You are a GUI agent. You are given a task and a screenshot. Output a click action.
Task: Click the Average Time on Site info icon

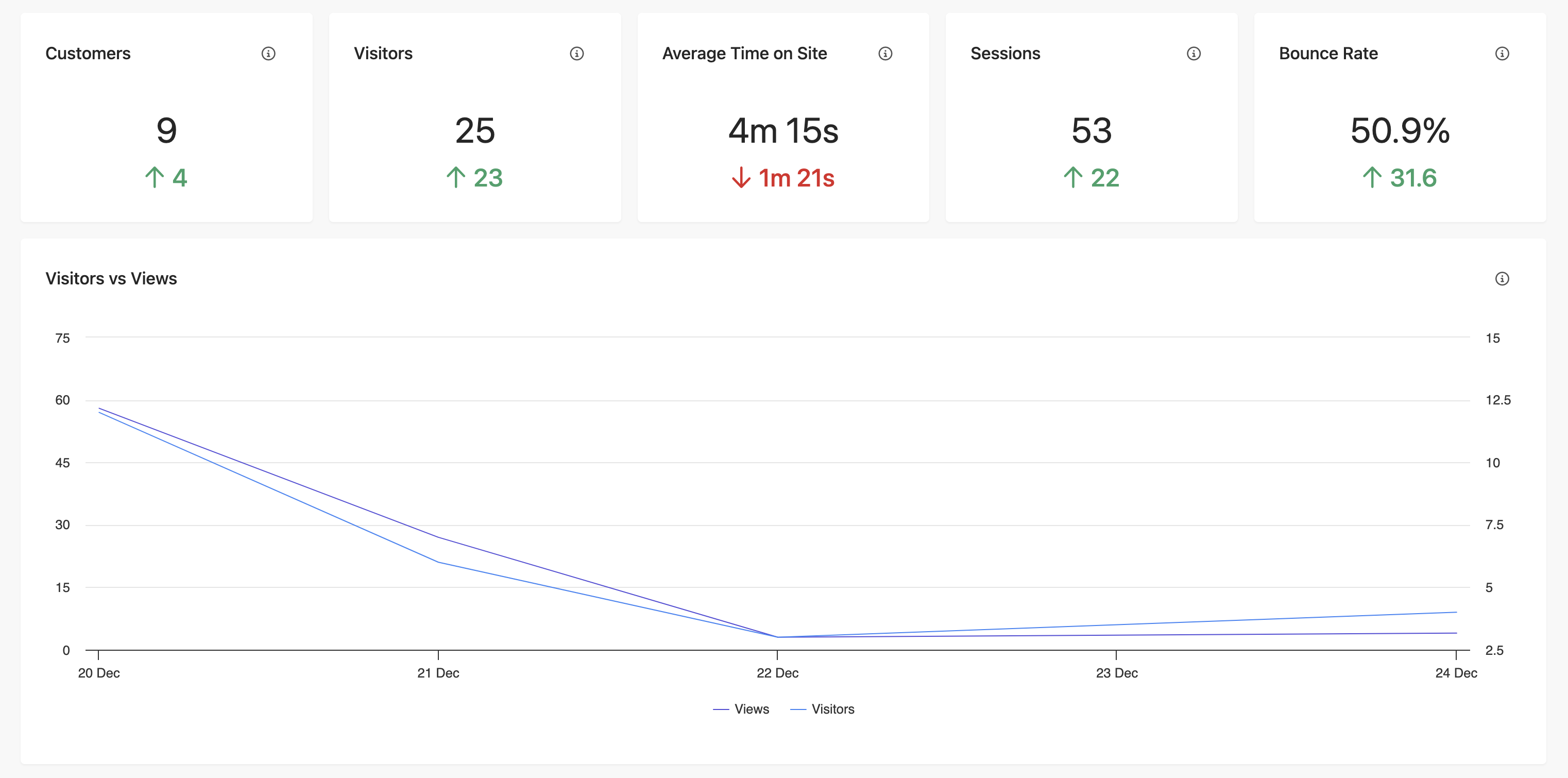tap(885, 54)
